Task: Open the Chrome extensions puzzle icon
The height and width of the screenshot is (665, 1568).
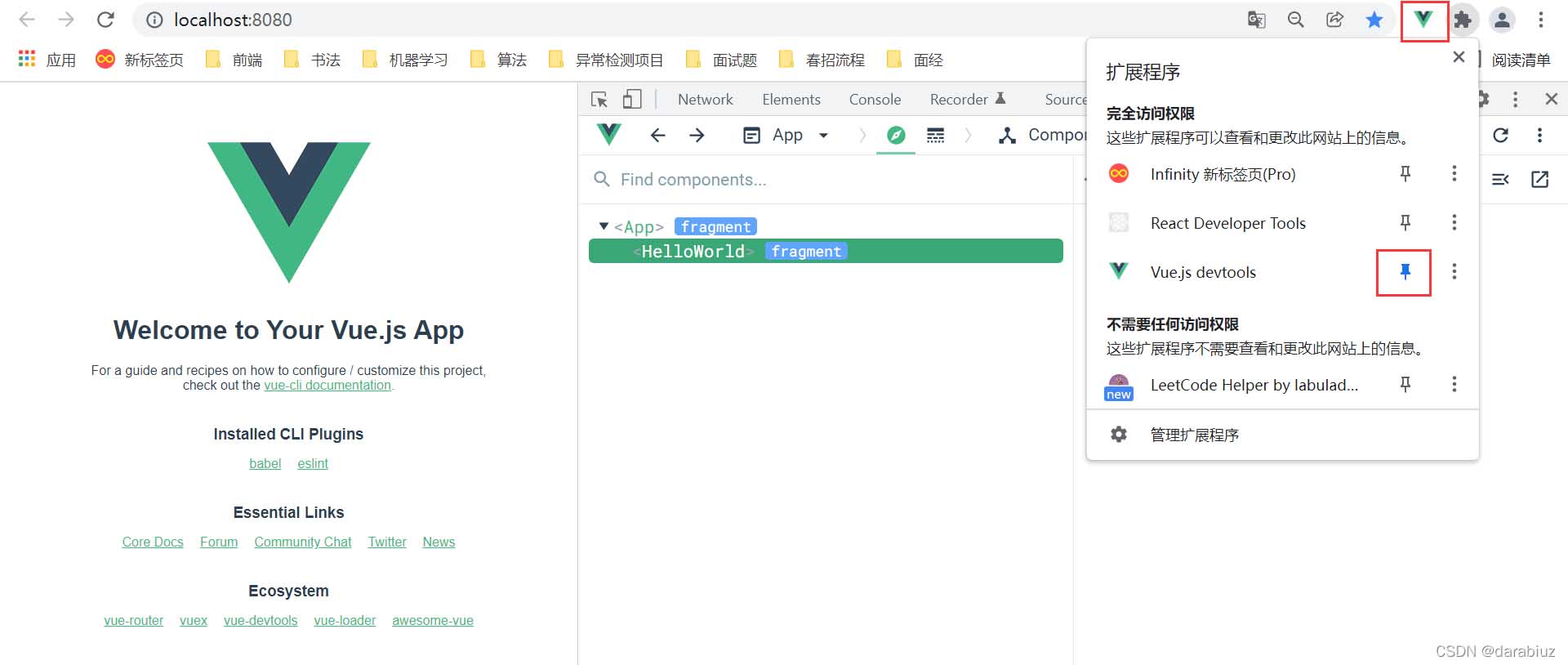Action: [x=1463, y=20]
